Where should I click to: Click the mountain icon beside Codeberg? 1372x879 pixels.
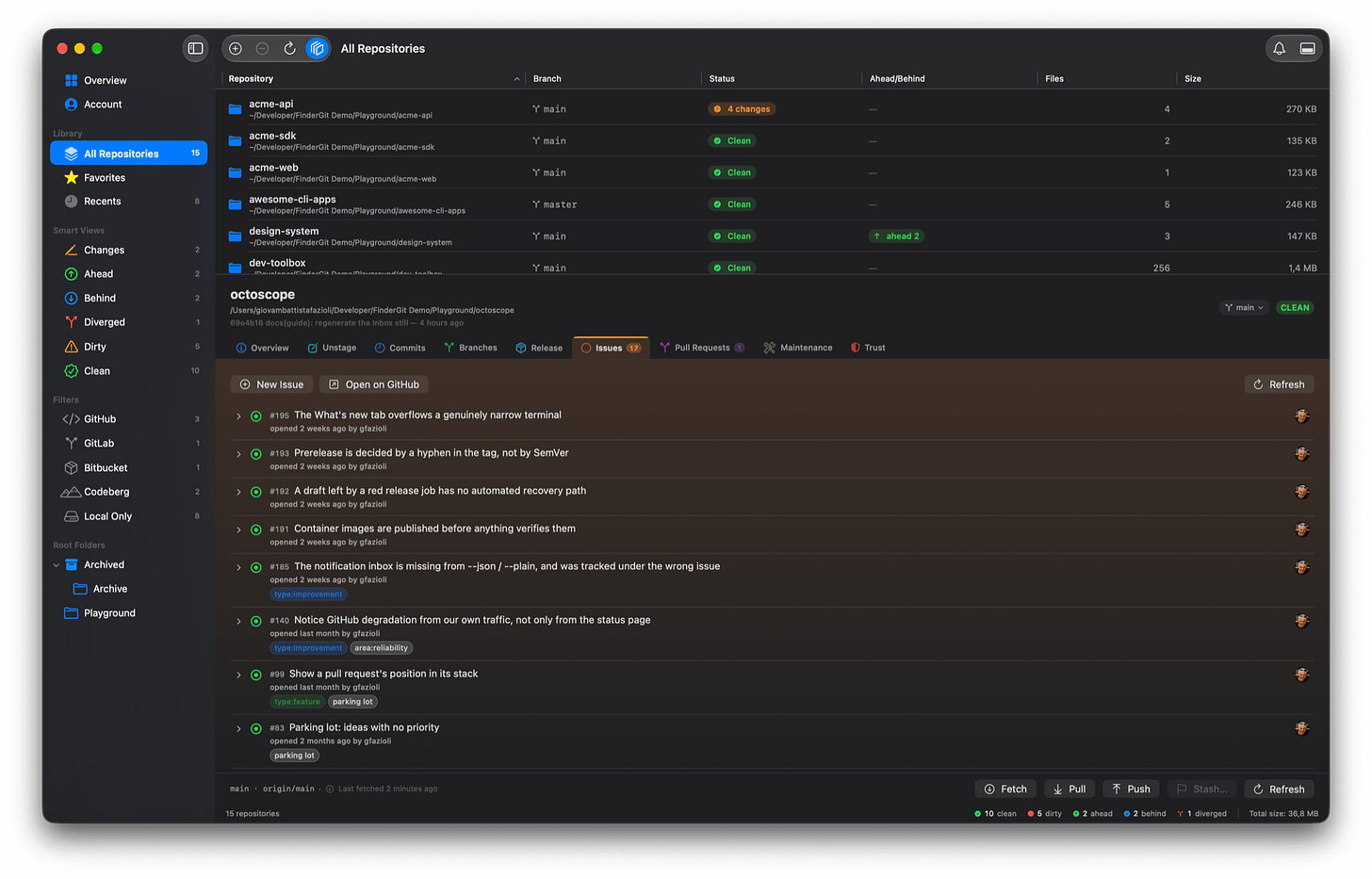(71, 492)
